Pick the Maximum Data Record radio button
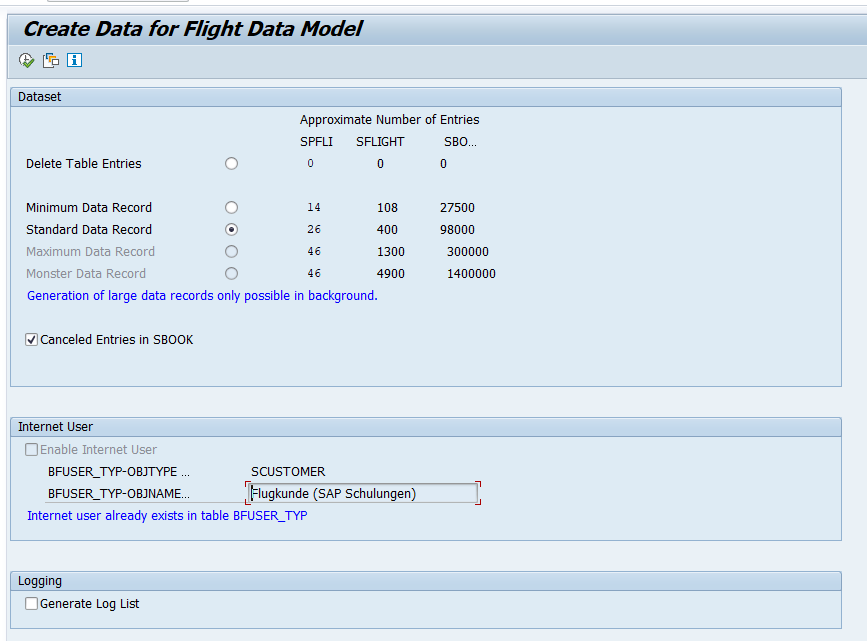This screenshot has width=867, height=641. point(232,252)
